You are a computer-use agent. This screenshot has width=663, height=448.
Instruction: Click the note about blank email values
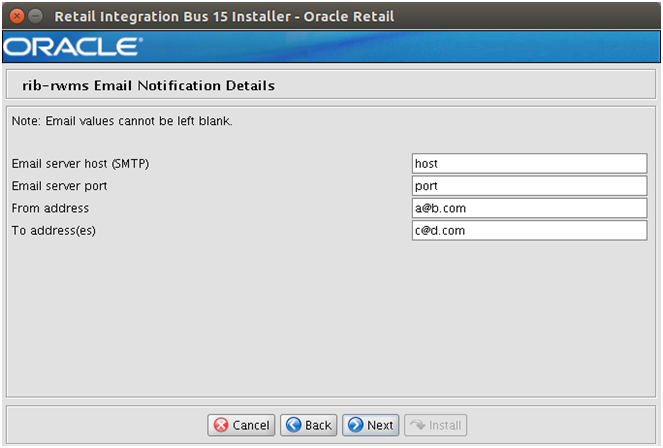pos(122,121)
